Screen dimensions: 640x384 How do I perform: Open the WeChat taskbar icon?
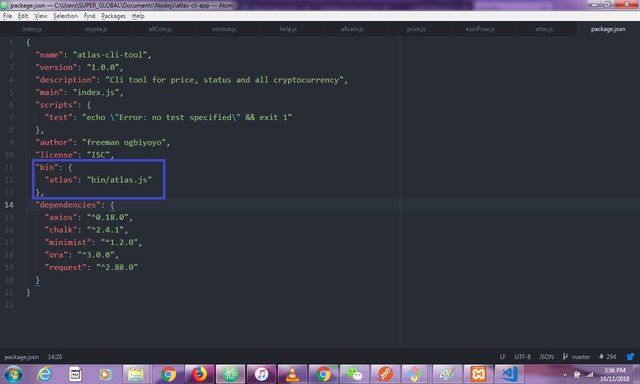tap(354, 374)
